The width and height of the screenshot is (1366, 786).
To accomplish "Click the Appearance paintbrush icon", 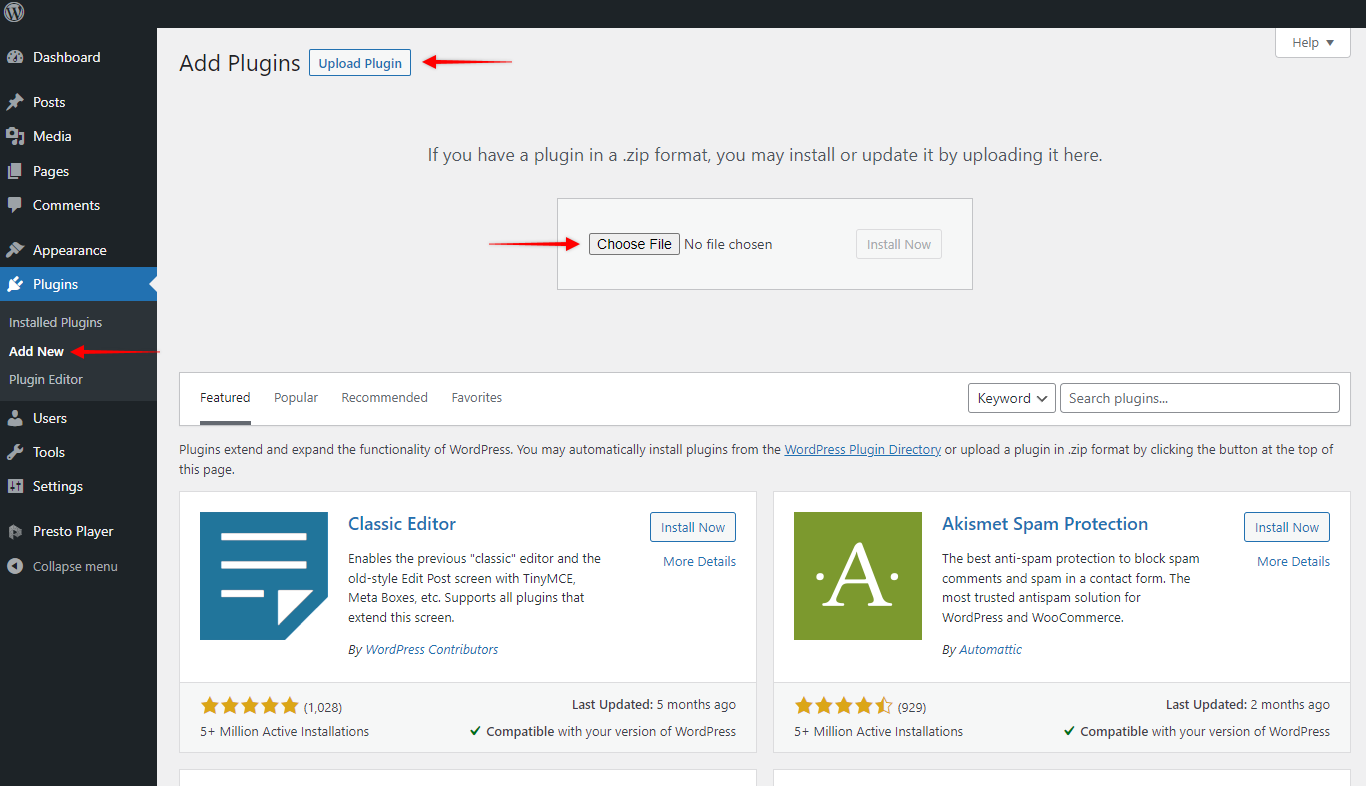I will point(15,250).
